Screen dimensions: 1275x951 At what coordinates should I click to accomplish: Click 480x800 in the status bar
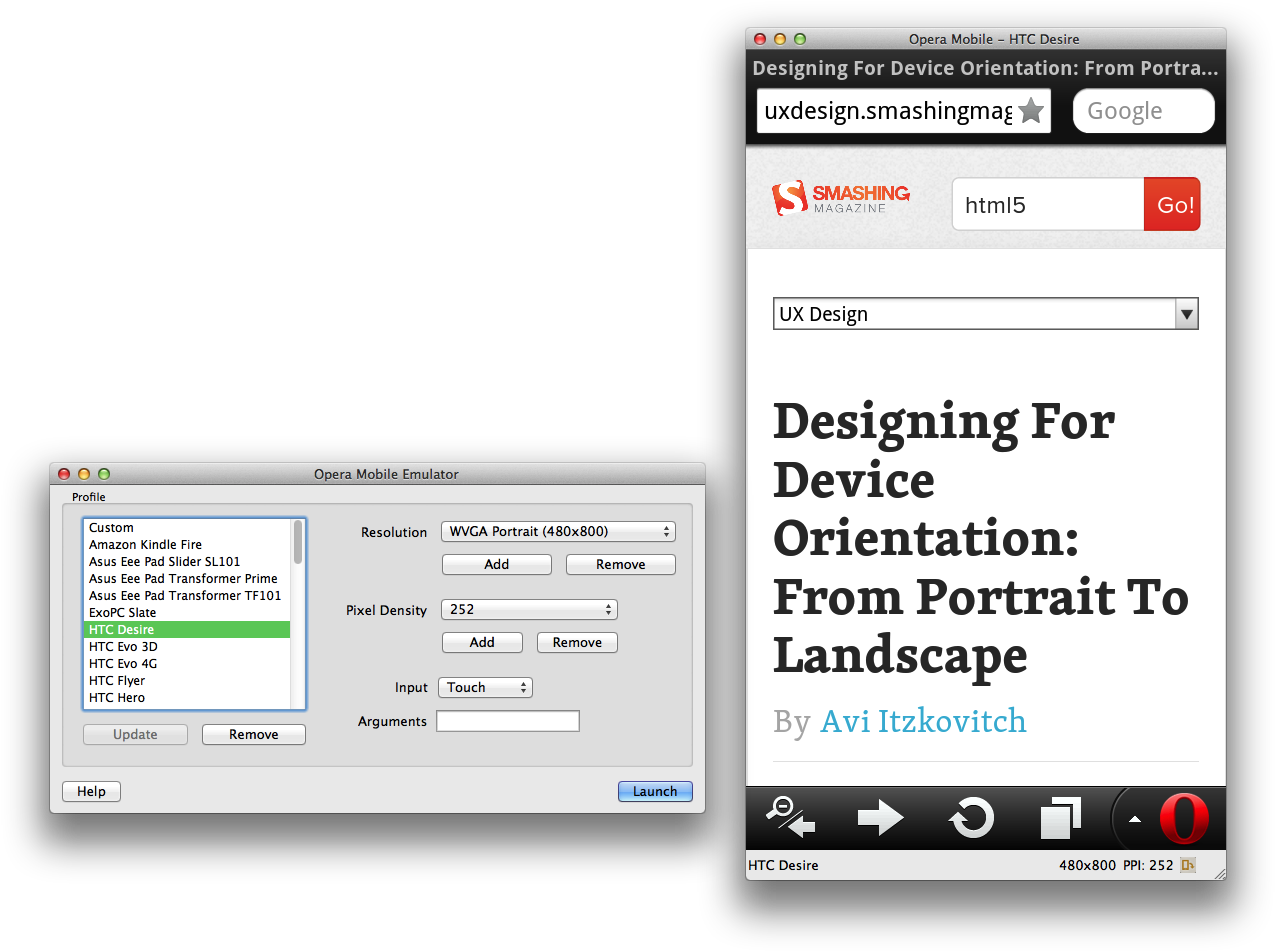coord(1087,865)
